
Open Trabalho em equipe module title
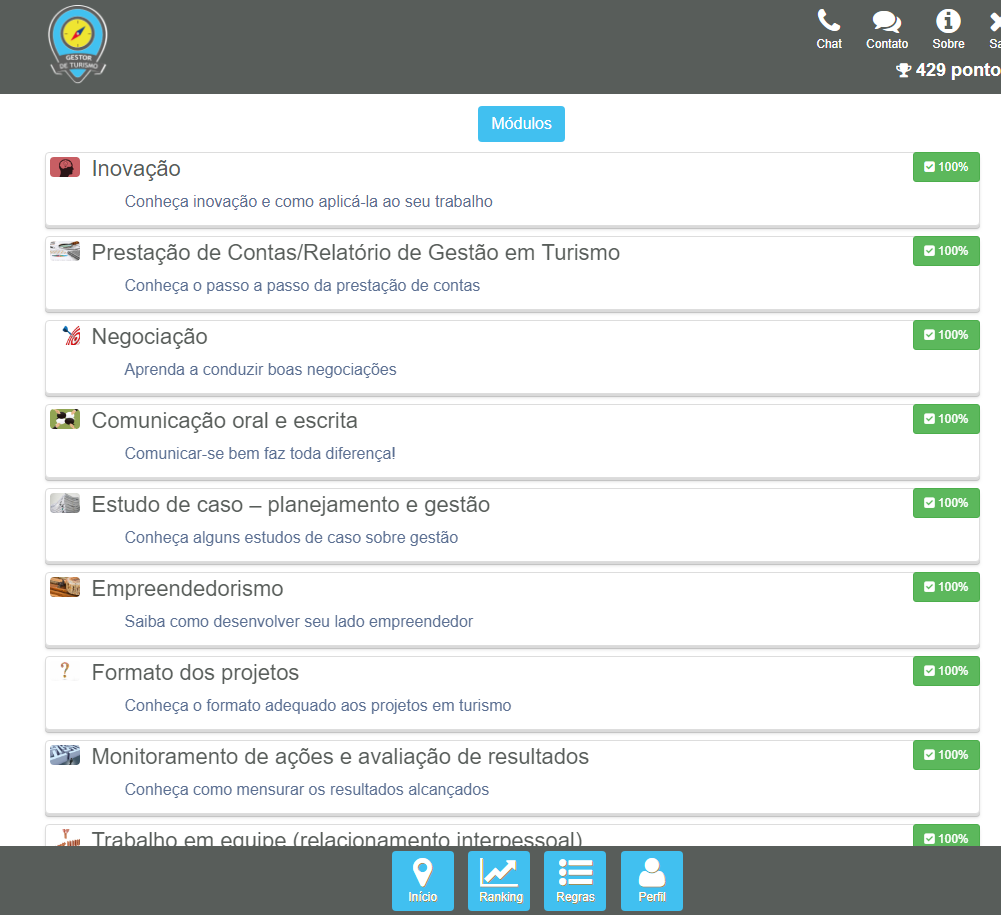337,838
